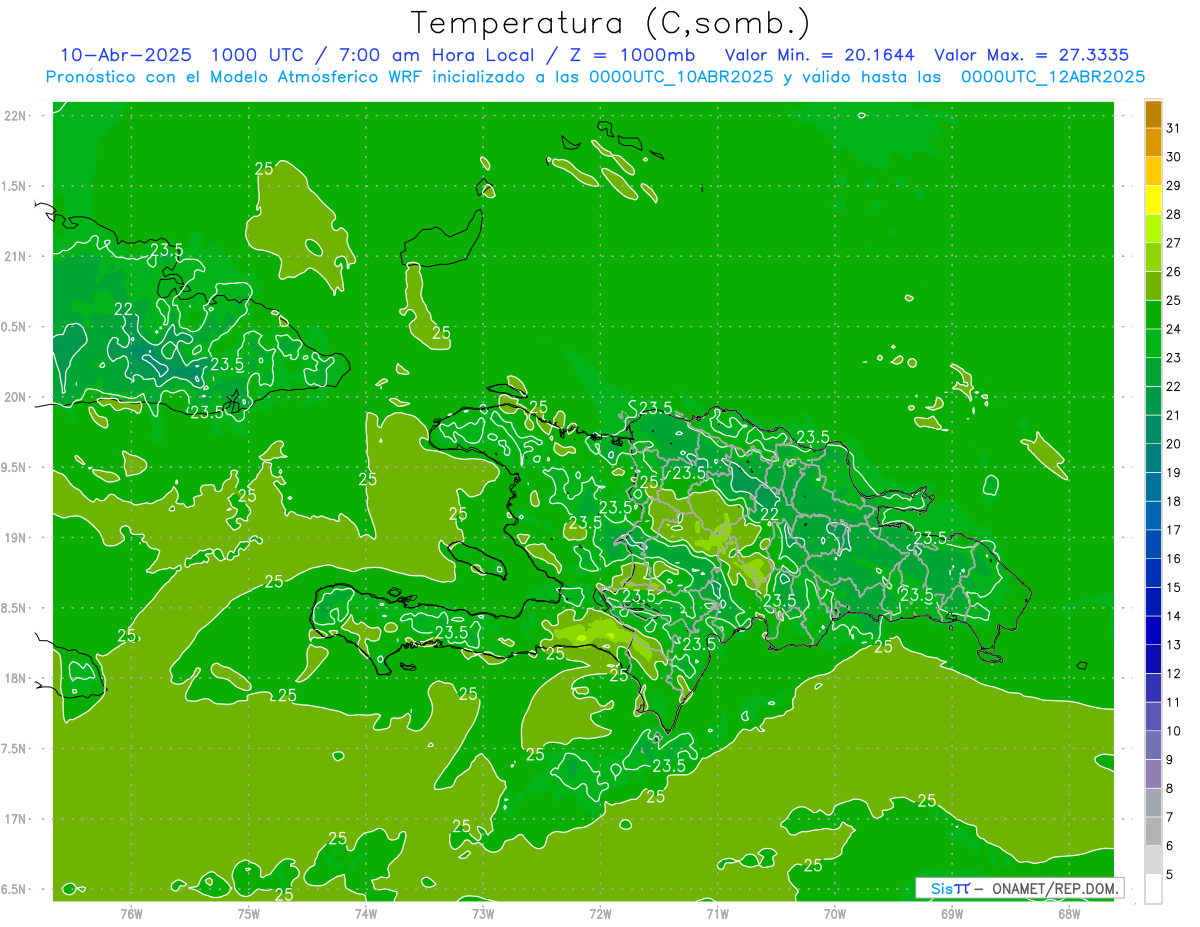Click the '75W' longitude axis label

pos(249,913)
